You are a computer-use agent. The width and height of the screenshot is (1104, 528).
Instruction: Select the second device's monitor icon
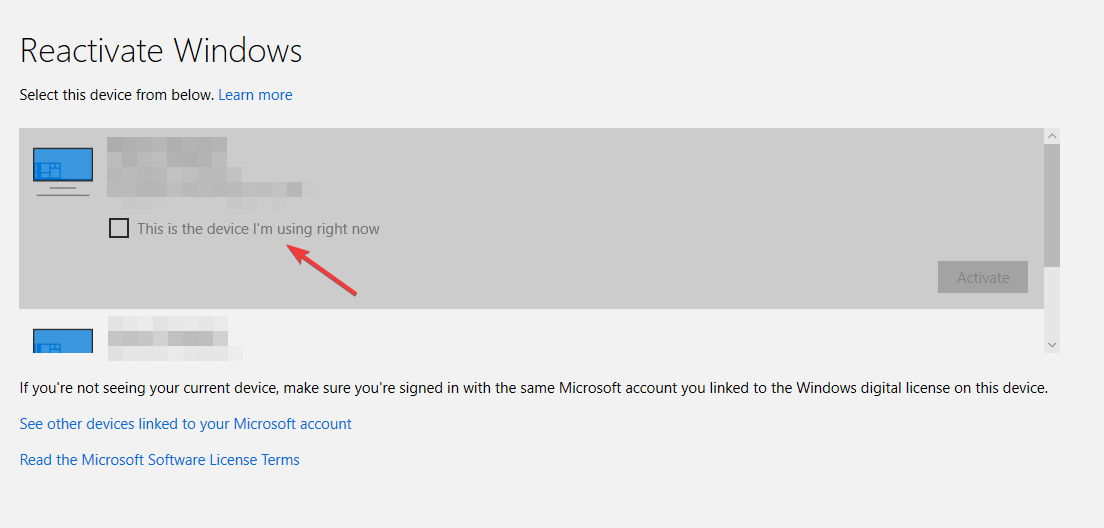click(x=63, y=341)
